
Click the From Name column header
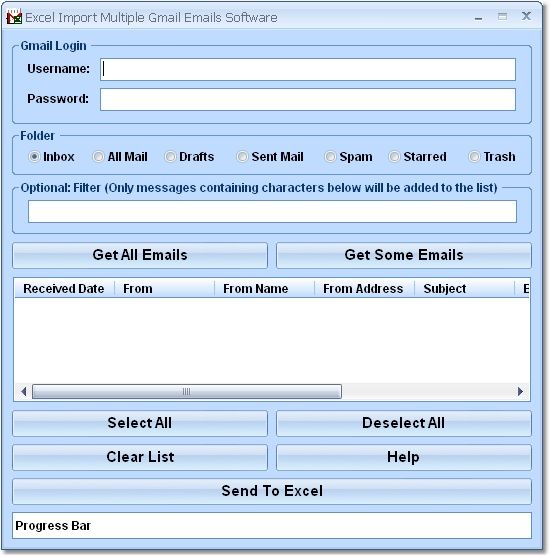(x=265, y=288)
